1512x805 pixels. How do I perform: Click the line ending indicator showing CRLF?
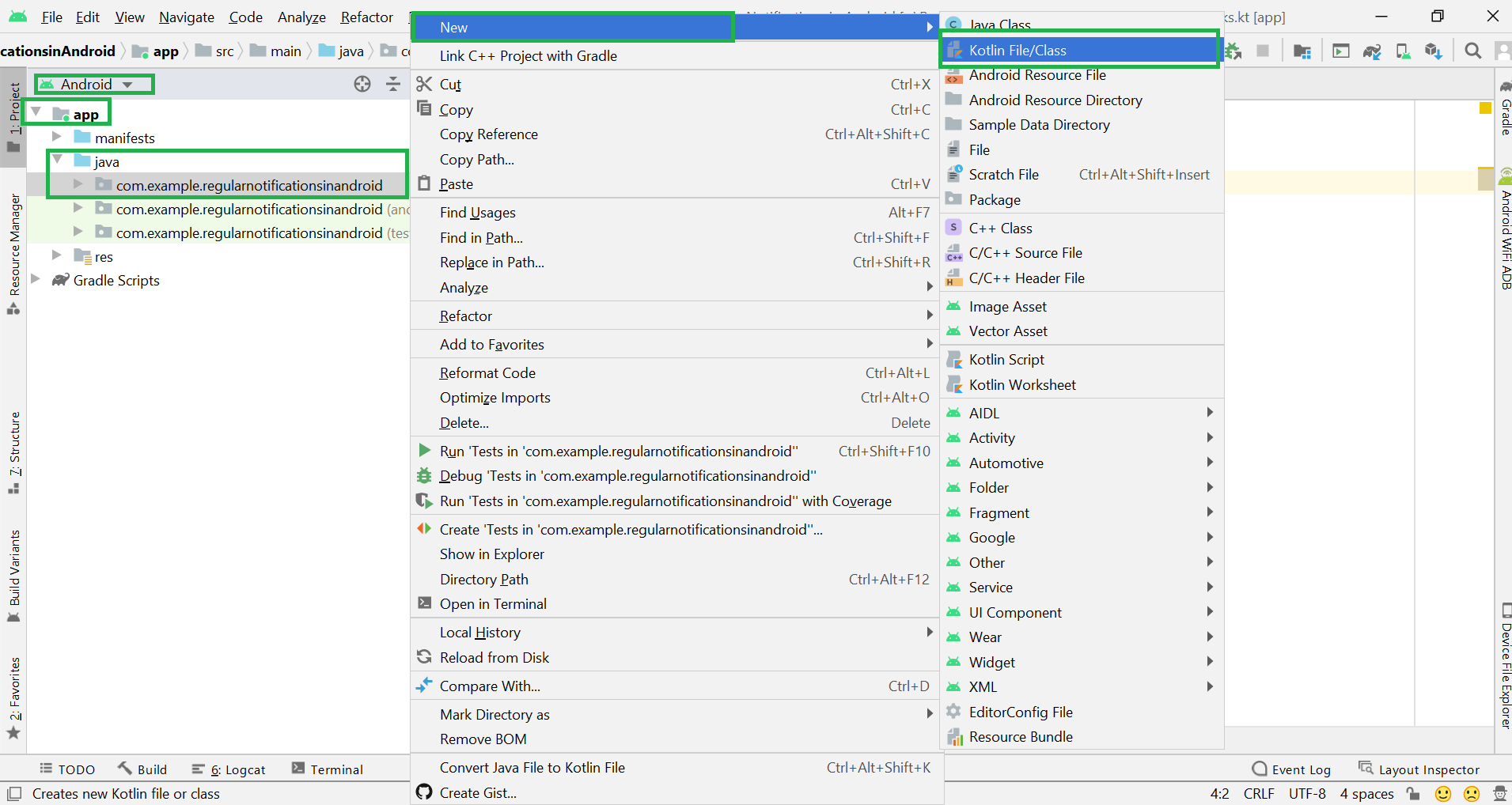tap(1259, 794)
